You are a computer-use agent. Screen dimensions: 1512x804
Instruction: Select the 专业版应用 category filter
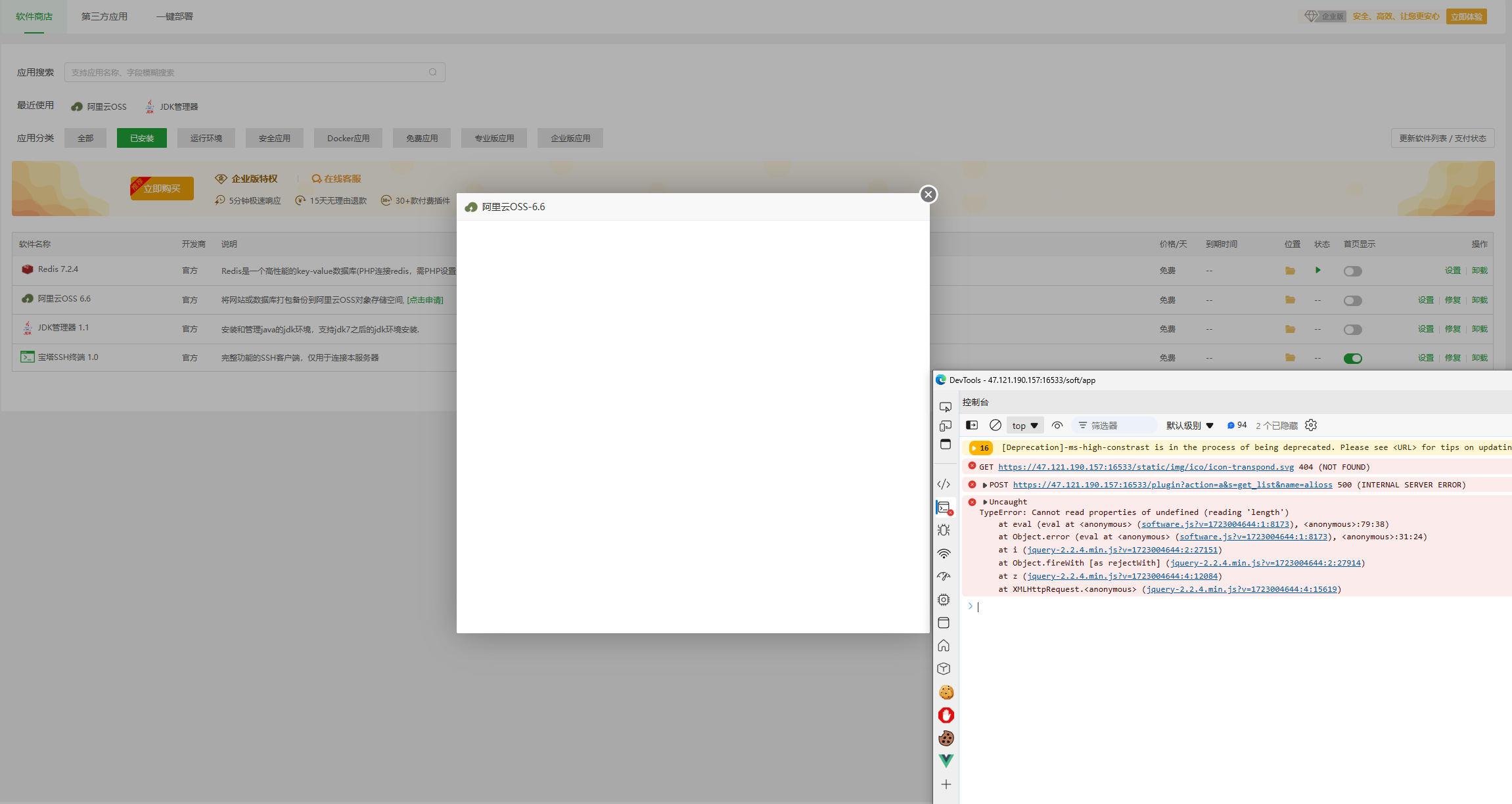(x=494, y=138)
